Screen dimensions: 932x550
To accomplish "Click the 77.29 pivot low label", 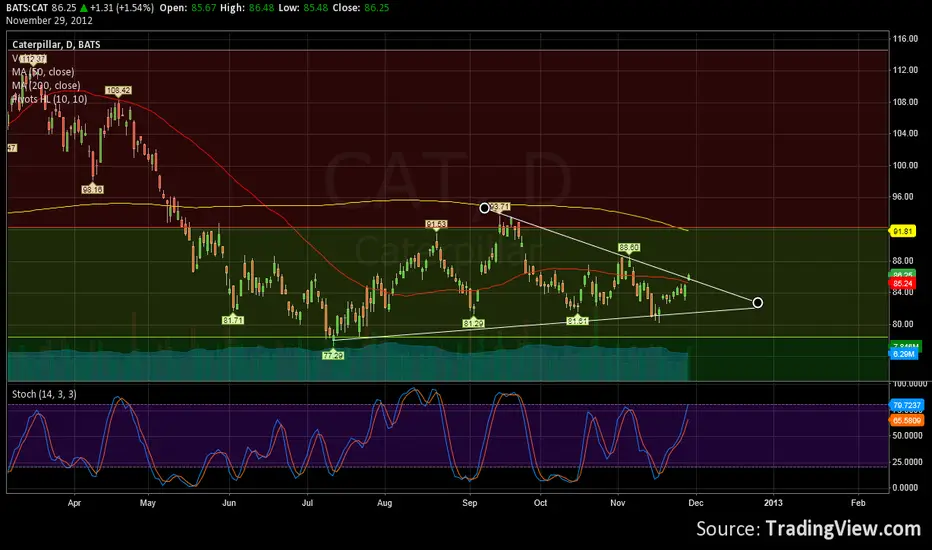I will (x=333, y=355).
